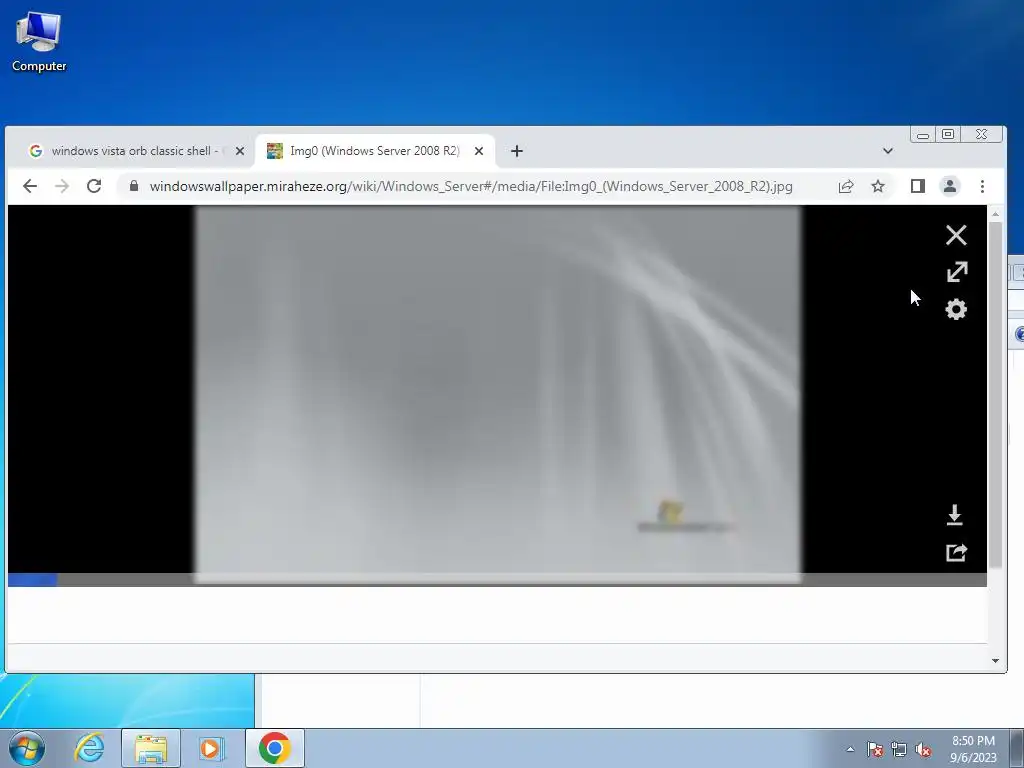
Task: Close the media viewer with X icon
Action: tap(956, 235)
